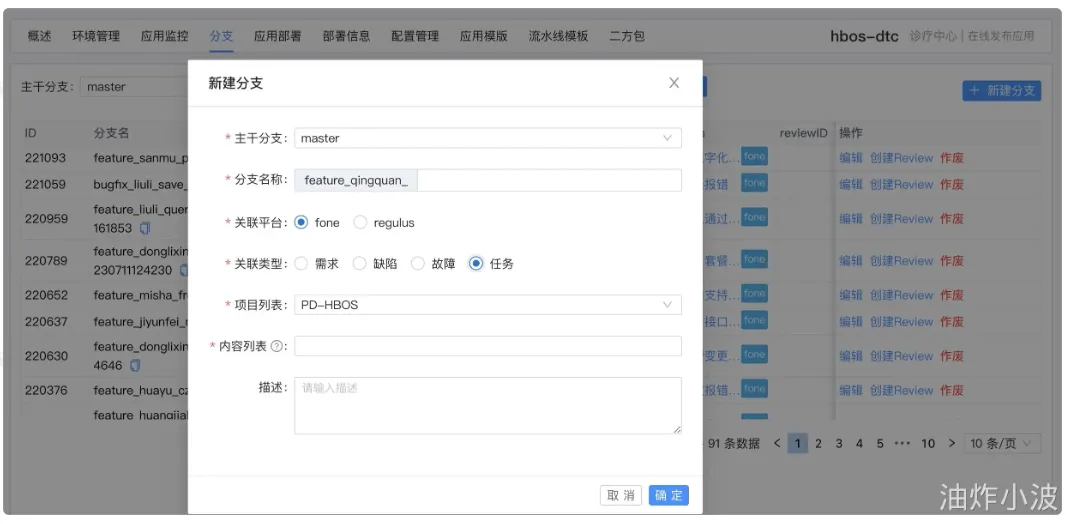Click the fone tag in row 221059
The width and height of the screenshot is (1066, 524).
pyautogui.click(x=754, y=183)
